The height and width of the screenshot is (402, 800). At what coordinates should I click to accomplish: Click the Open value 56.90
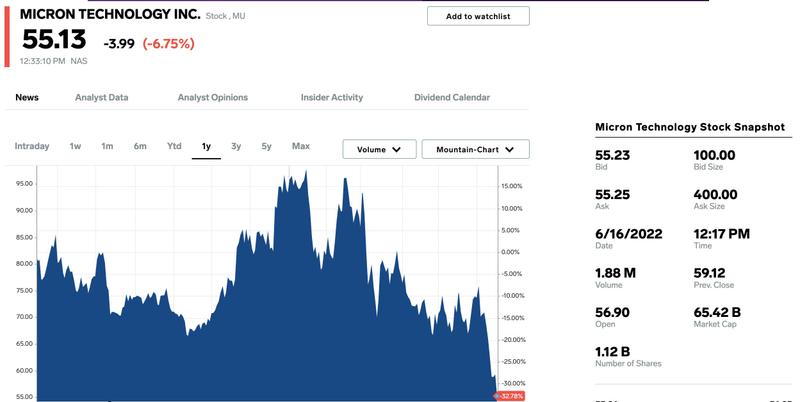click(612, 312)
